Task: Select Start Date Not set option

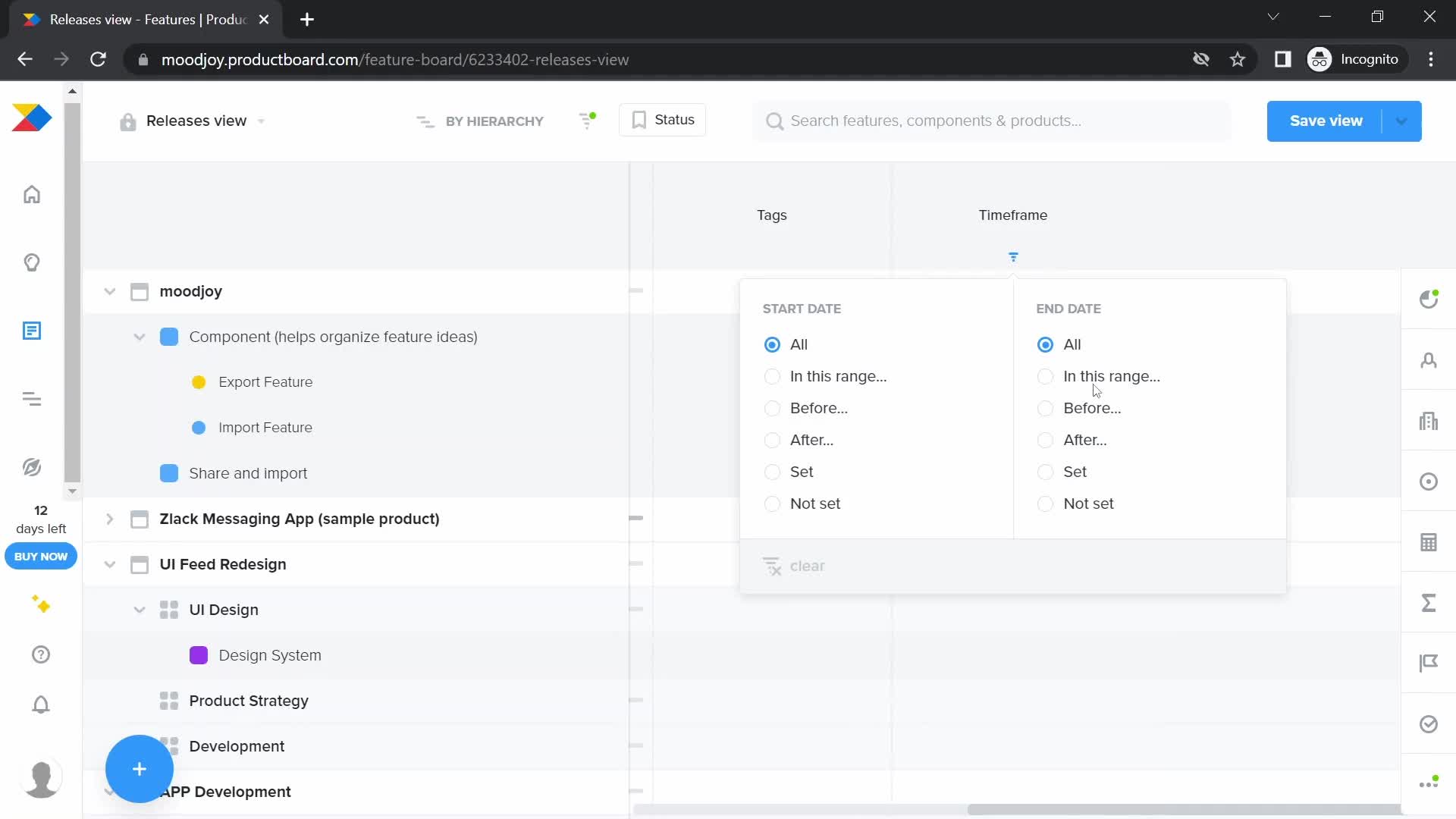Action: point(772,504)
